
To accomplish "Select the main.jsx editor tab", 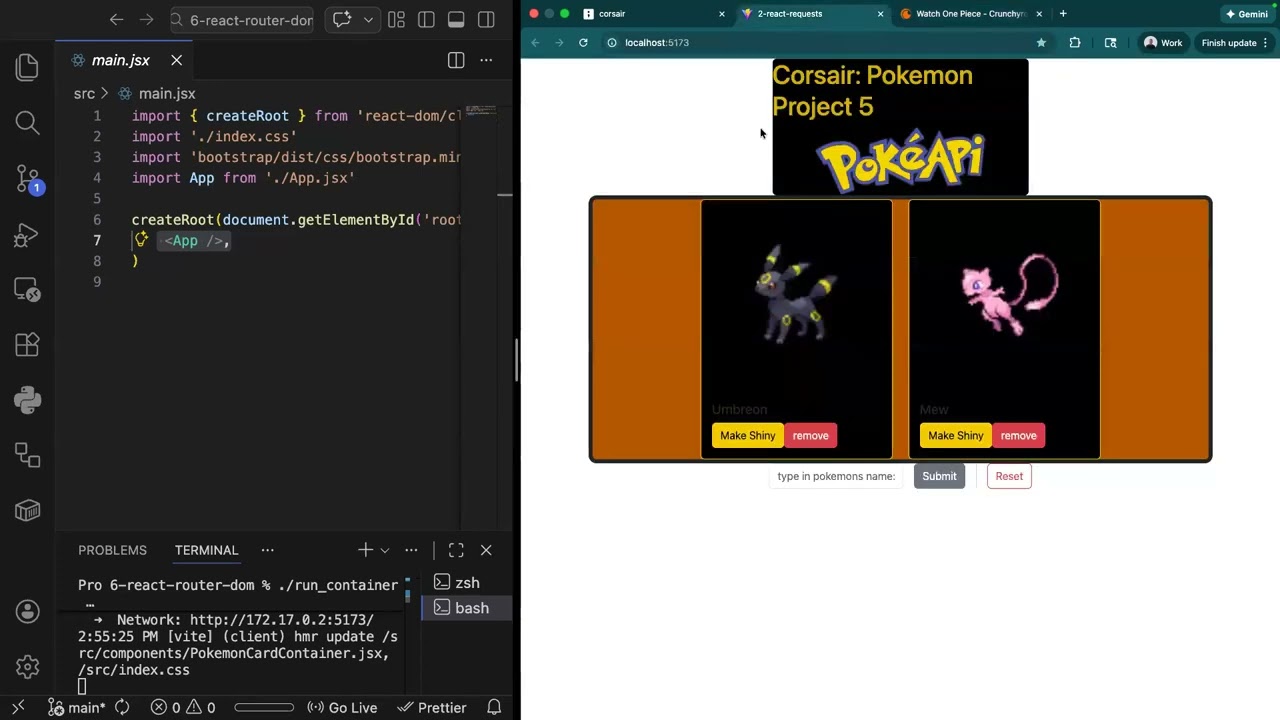I will (120, 60).
